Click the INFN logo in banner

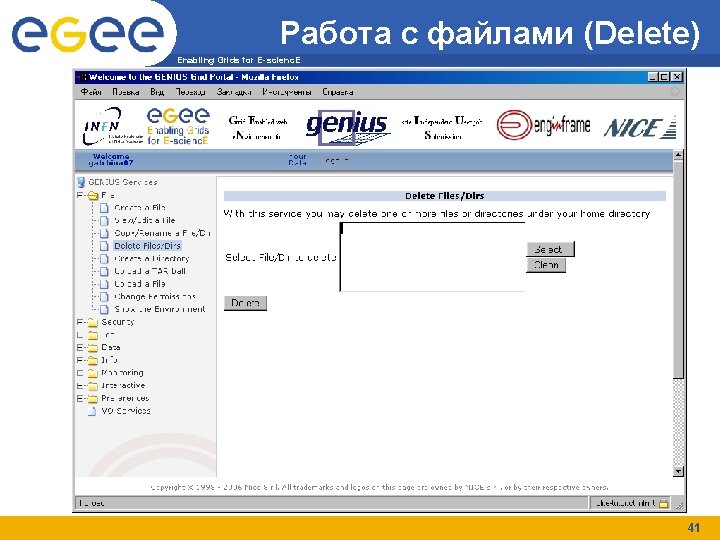pyautogui.click(x=112, y=126)
